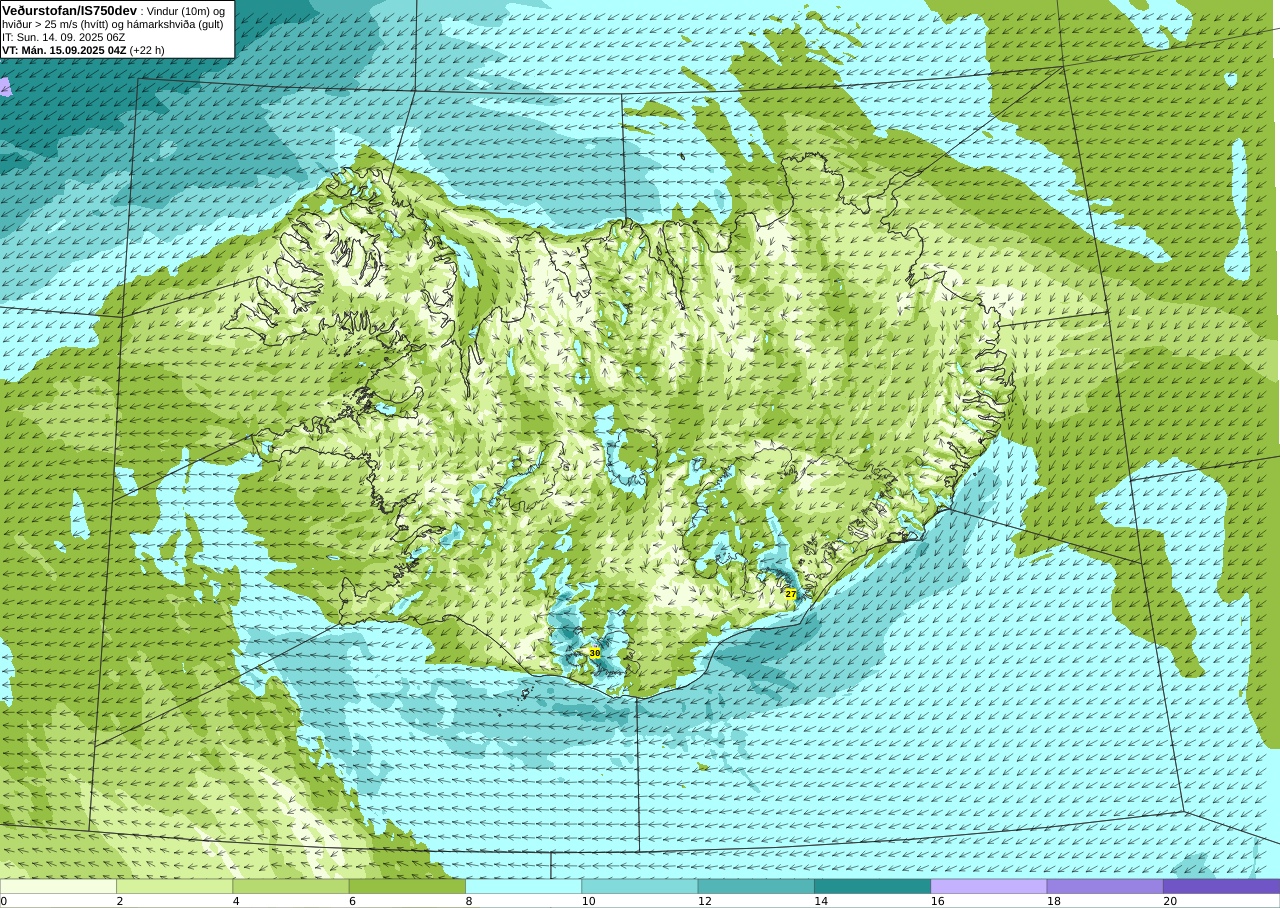Click the legend tick label "16"
1280x908 pixels.
(938, 901)
